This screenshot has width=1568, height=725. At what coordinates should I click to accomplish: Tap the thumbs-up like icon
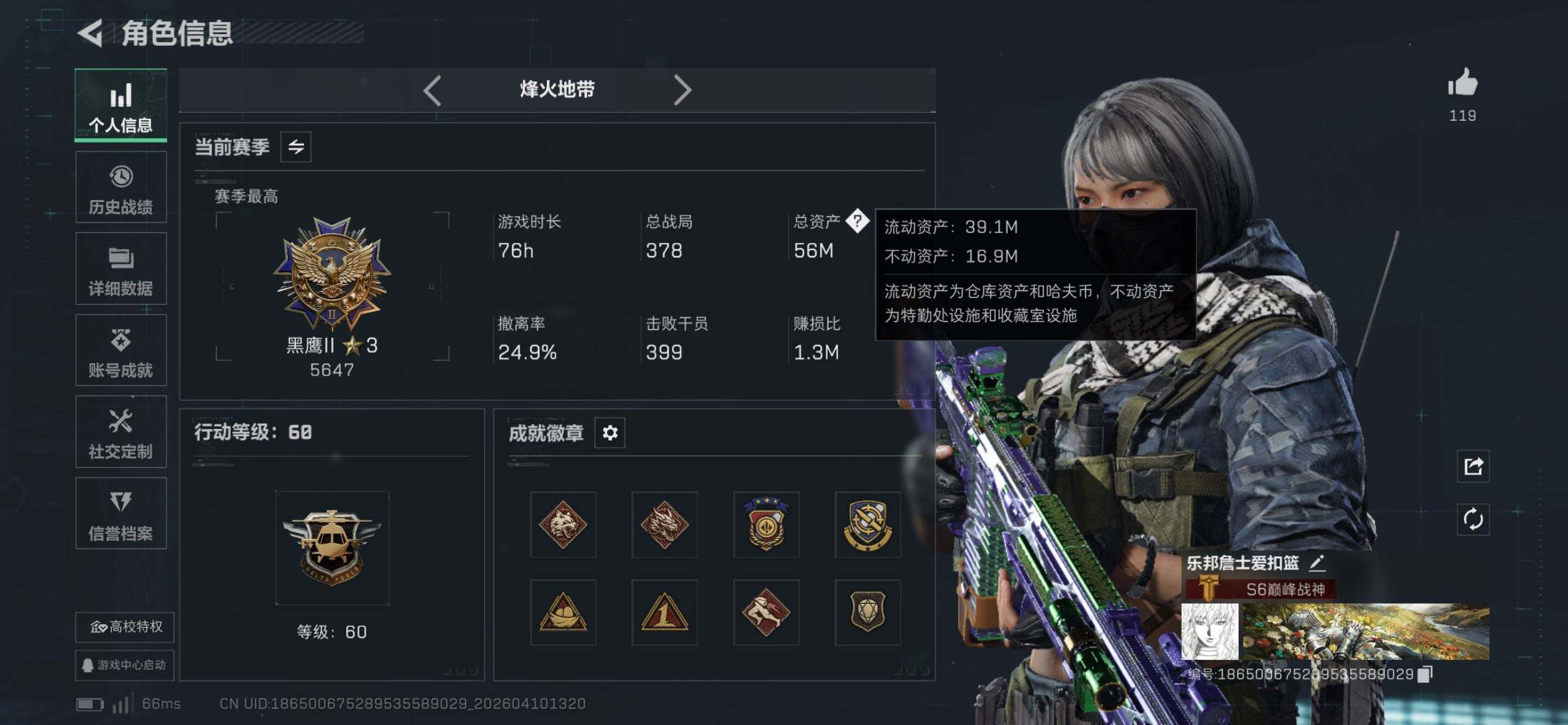[1462, 82]
